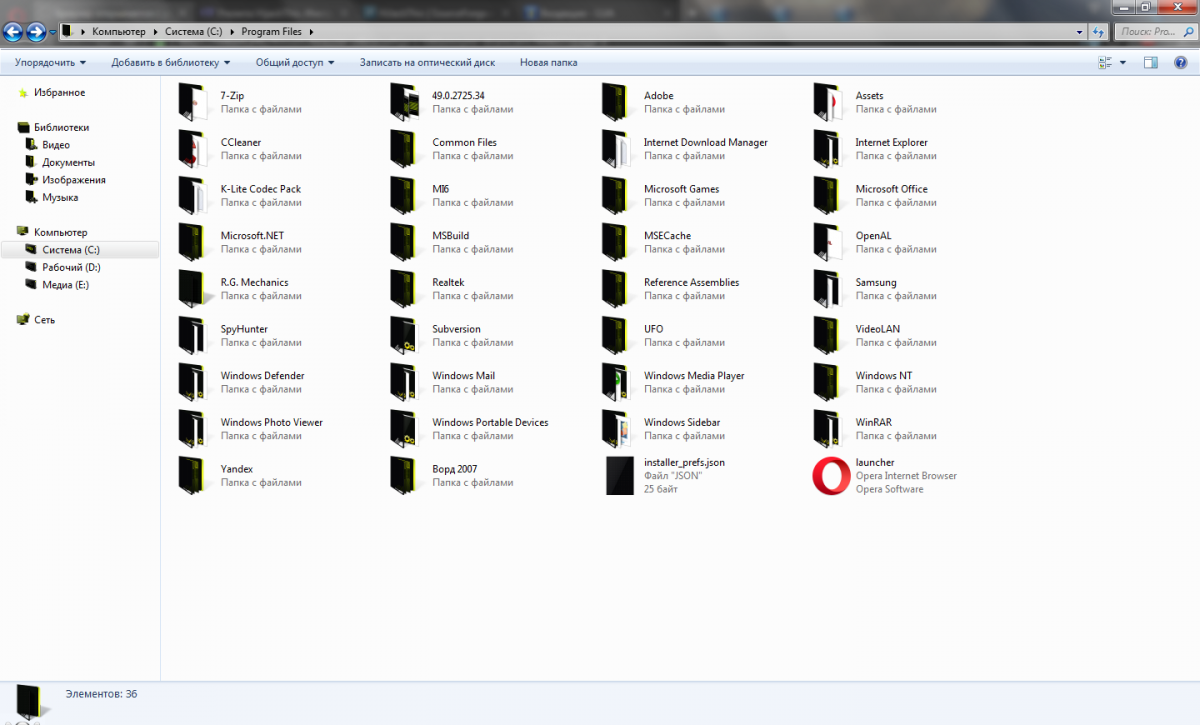Click the Новая папка button
The width and height of the screenshot is (1200, 725).
coord(548,62)
